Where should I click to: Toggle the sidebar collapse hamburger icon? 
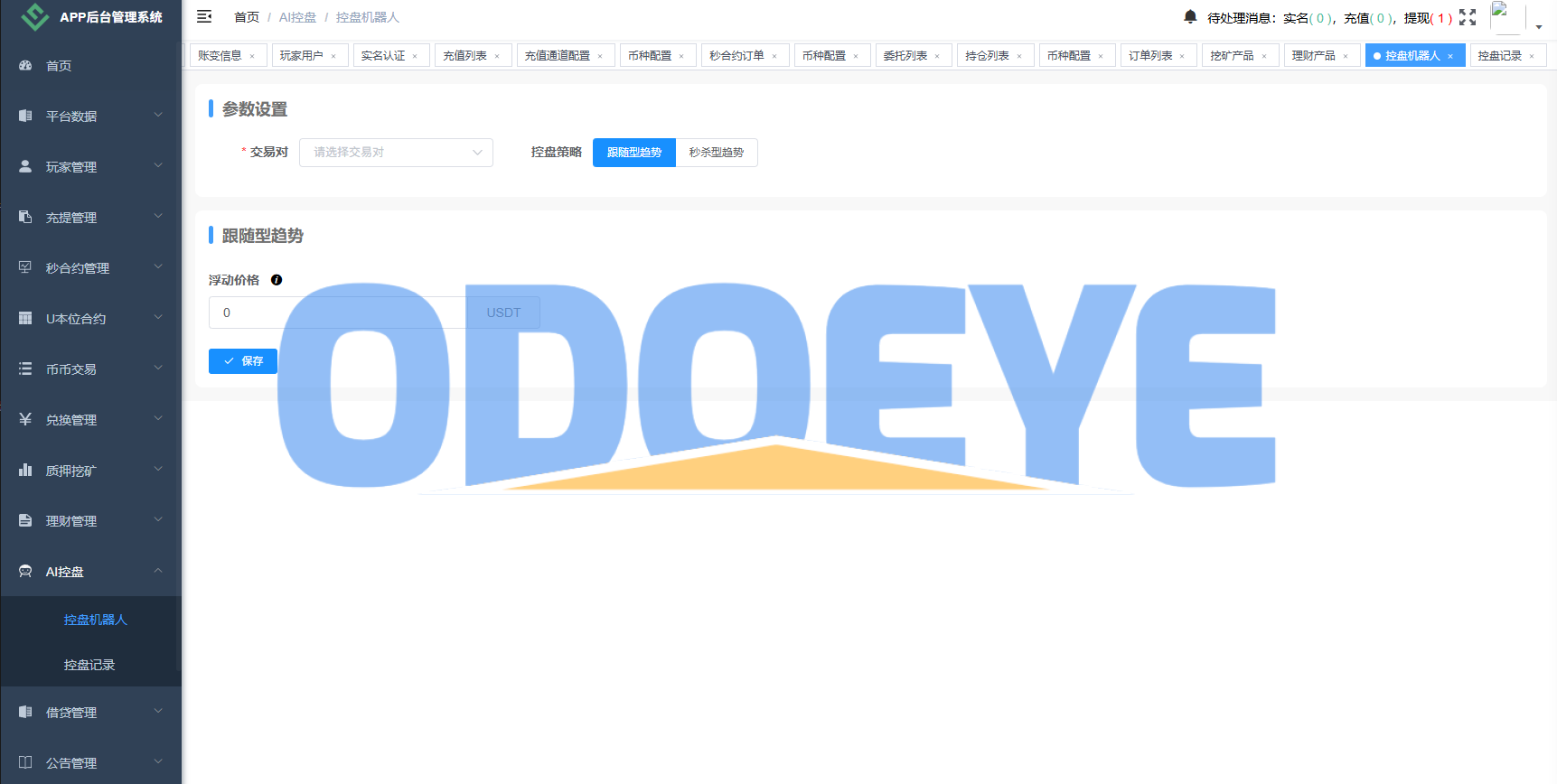(x=204, y=16)
